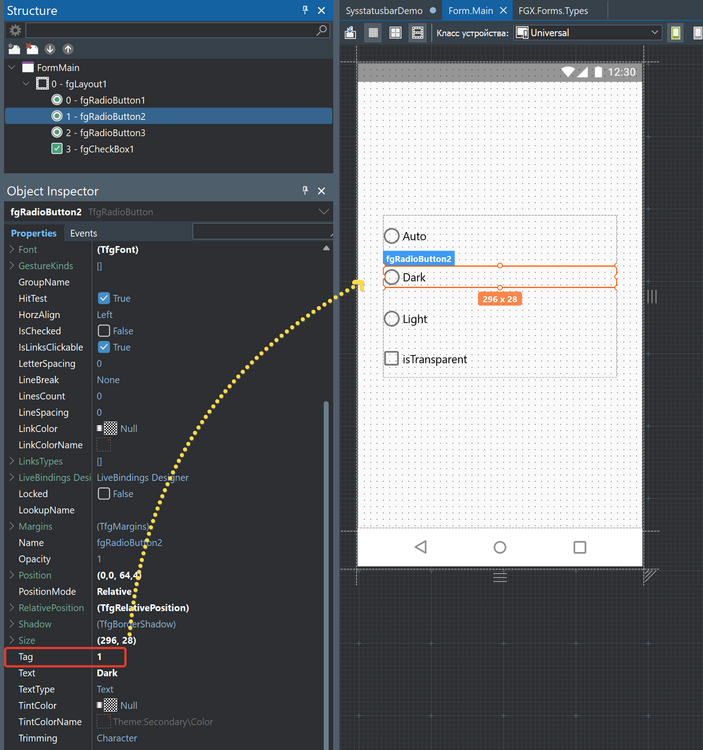Expand the LinksTypes property
Image resolution: width=703 pixels, height=750 pixels.
coord(11,461)
